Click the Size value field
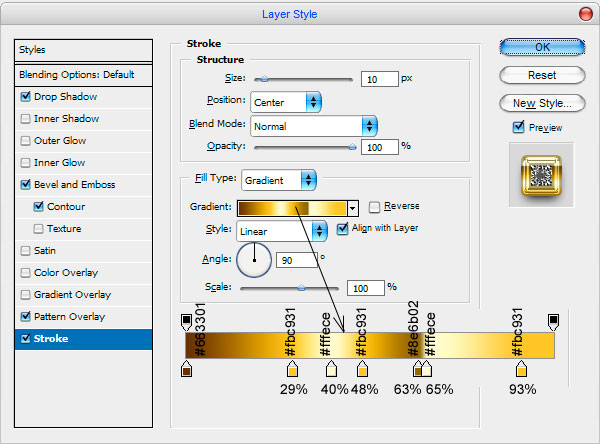 pos(380,79)
